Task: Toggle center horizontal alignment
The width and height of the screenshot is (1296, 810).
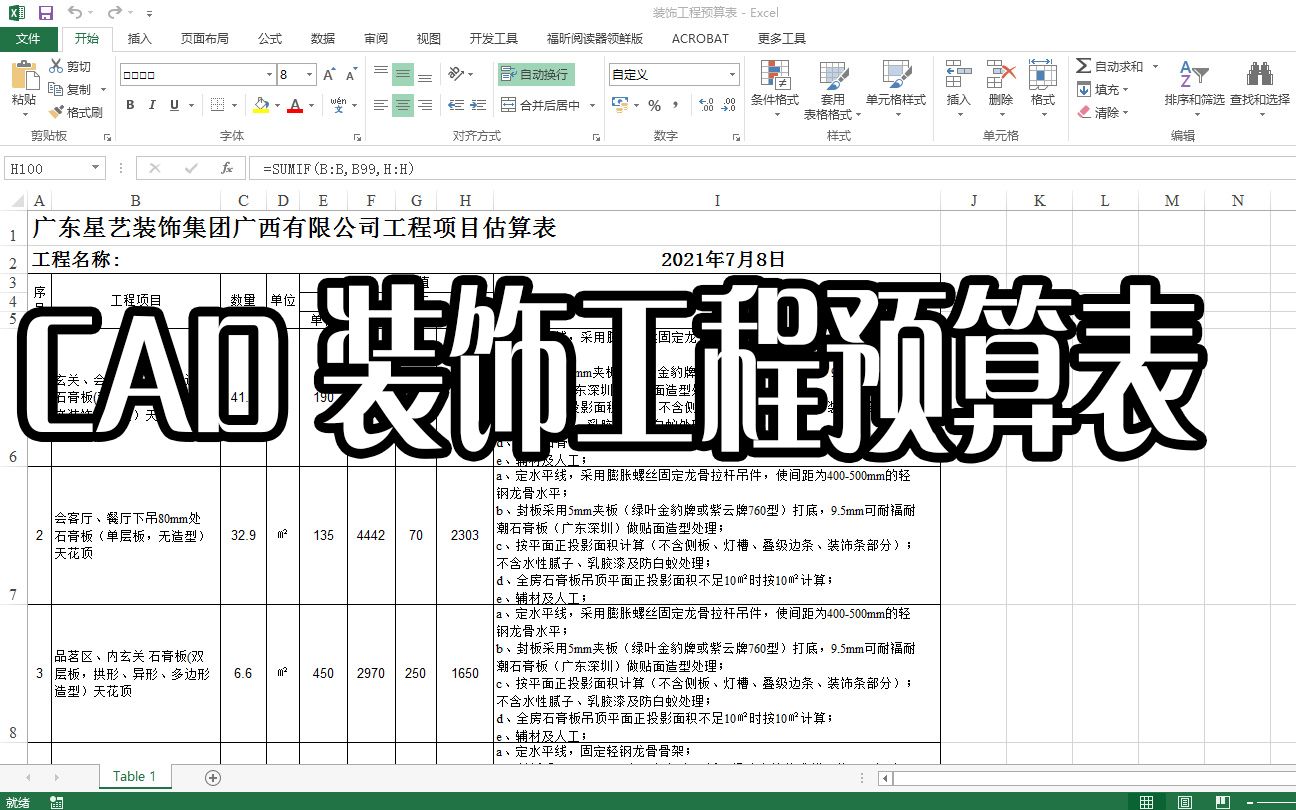Action: point(402,105)
